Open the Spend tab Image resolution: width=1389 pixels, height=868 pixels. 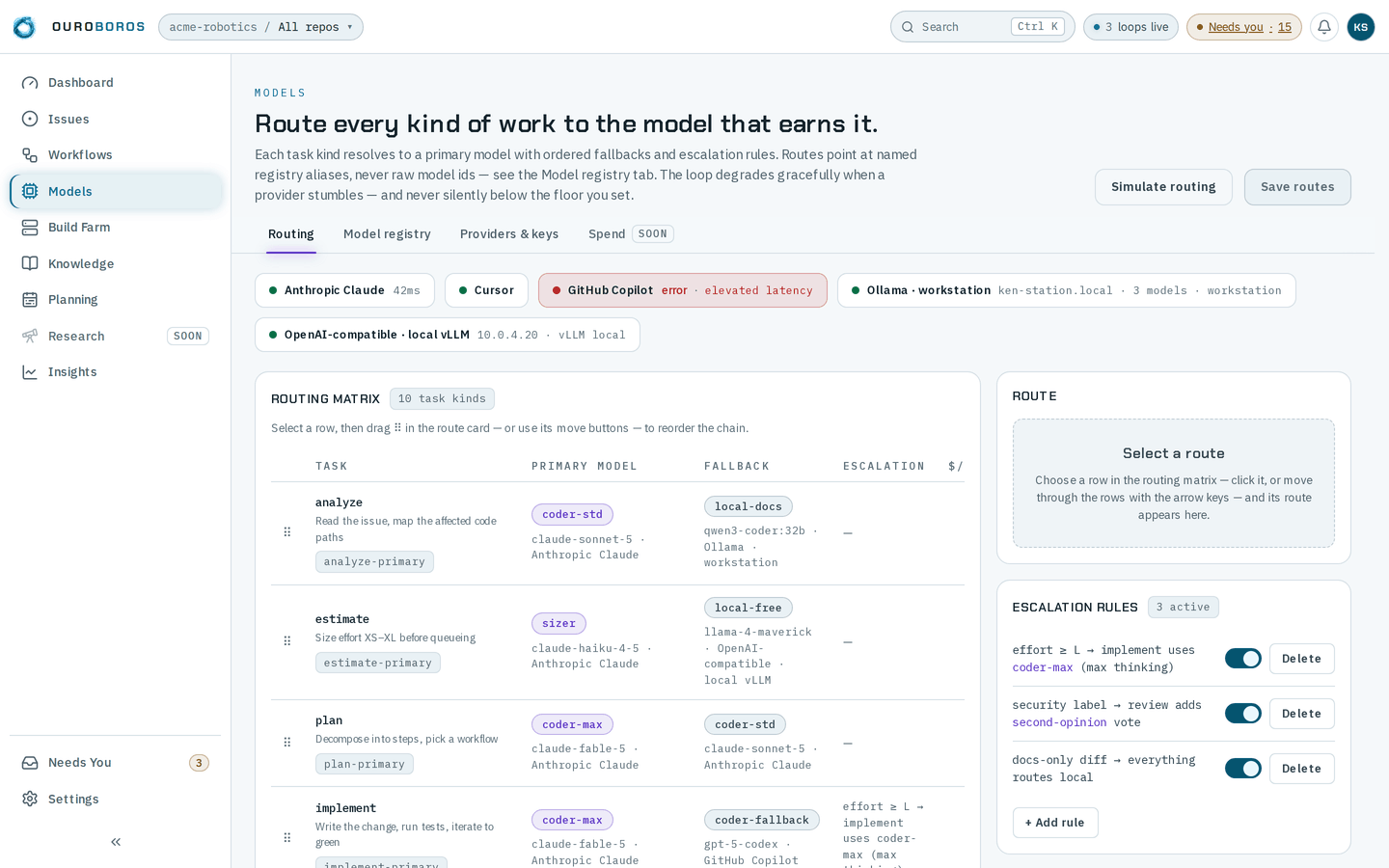click(x=630, y=234)
